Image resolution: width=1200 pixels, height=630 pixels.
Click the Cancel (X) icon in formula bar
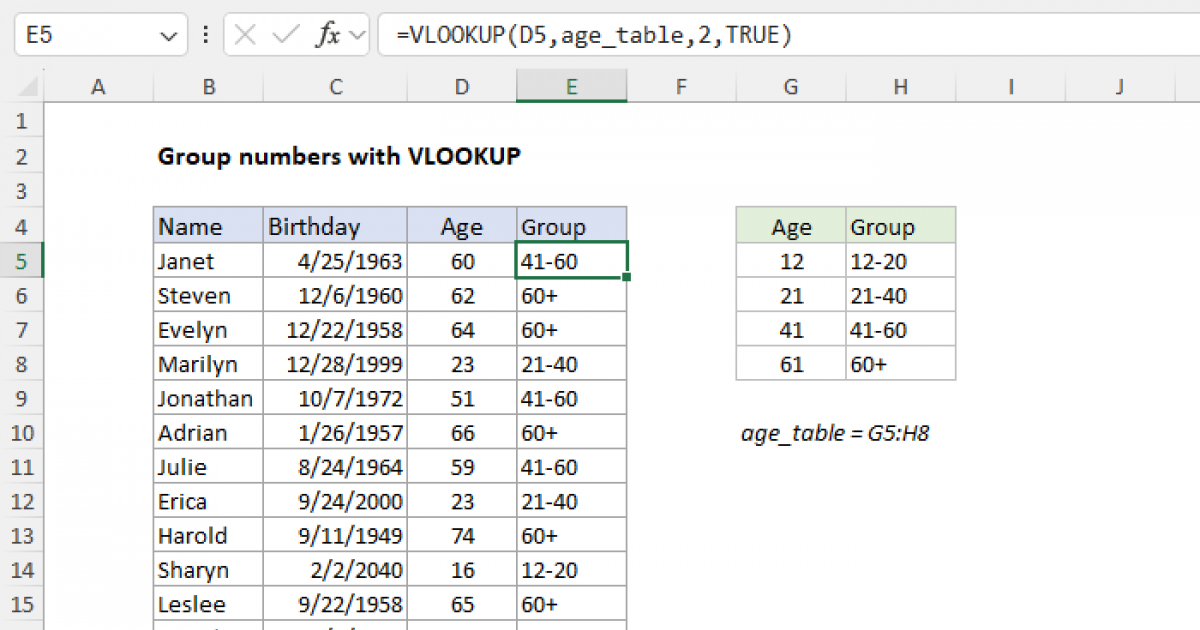point(245,37)
